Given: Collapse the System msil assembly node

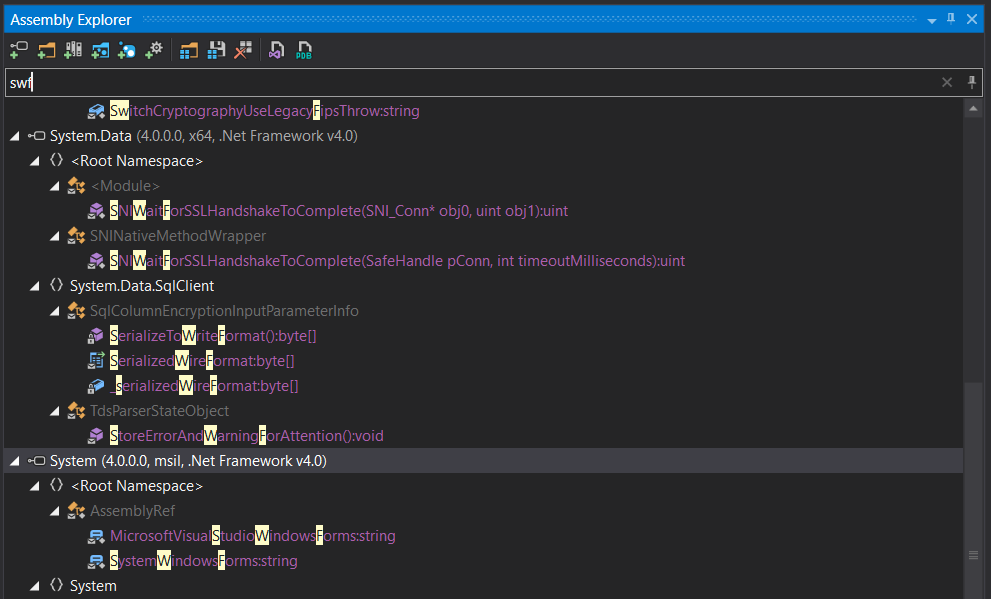Looking at the screenshot, I should (x=15, y=461).
